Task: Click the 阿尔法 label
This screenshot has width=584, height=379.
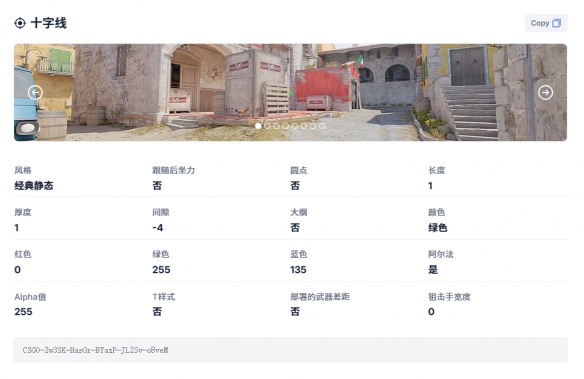Action: [441, 254]
